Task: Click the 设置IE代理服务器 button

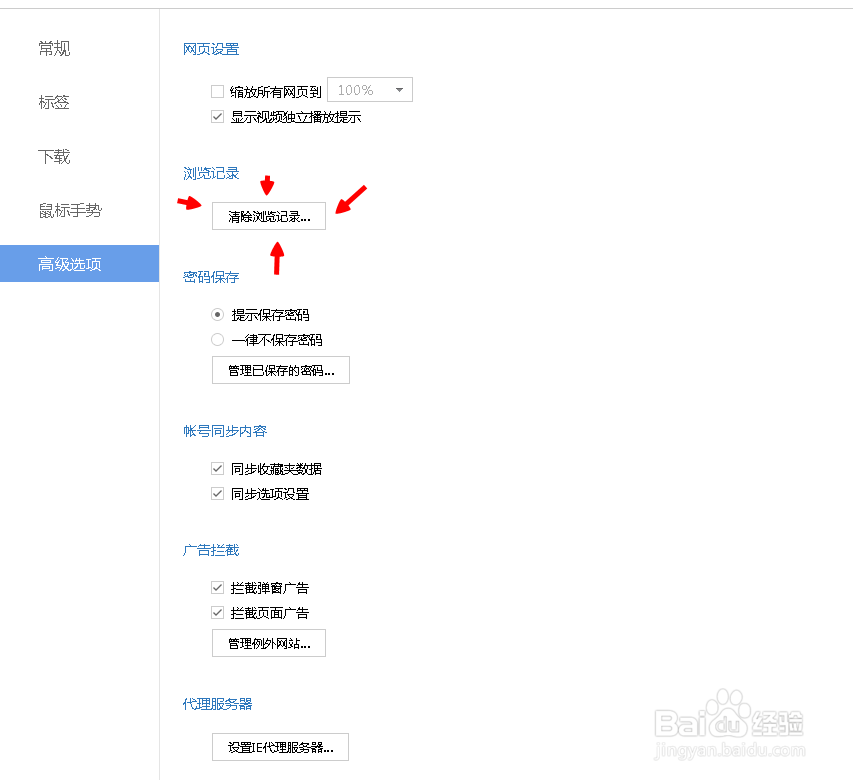Action: coord(280,746)
